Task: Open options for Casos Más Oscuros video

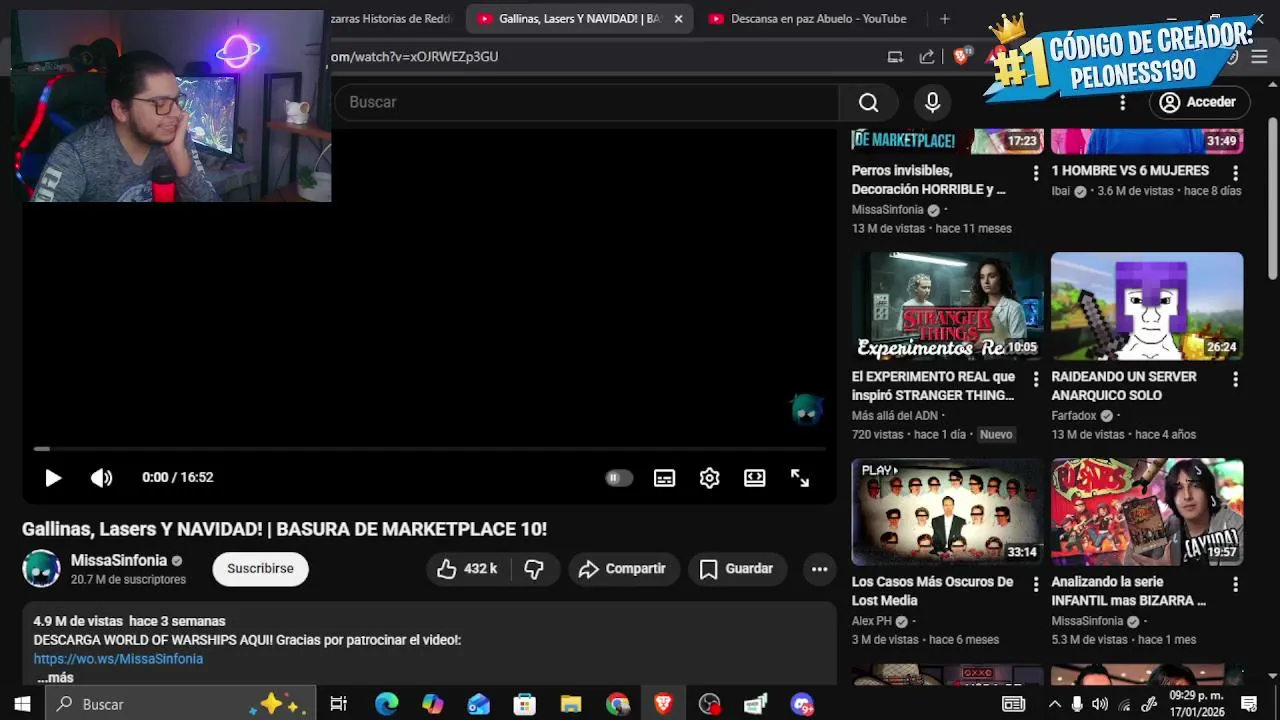Action: point(1035,584)
